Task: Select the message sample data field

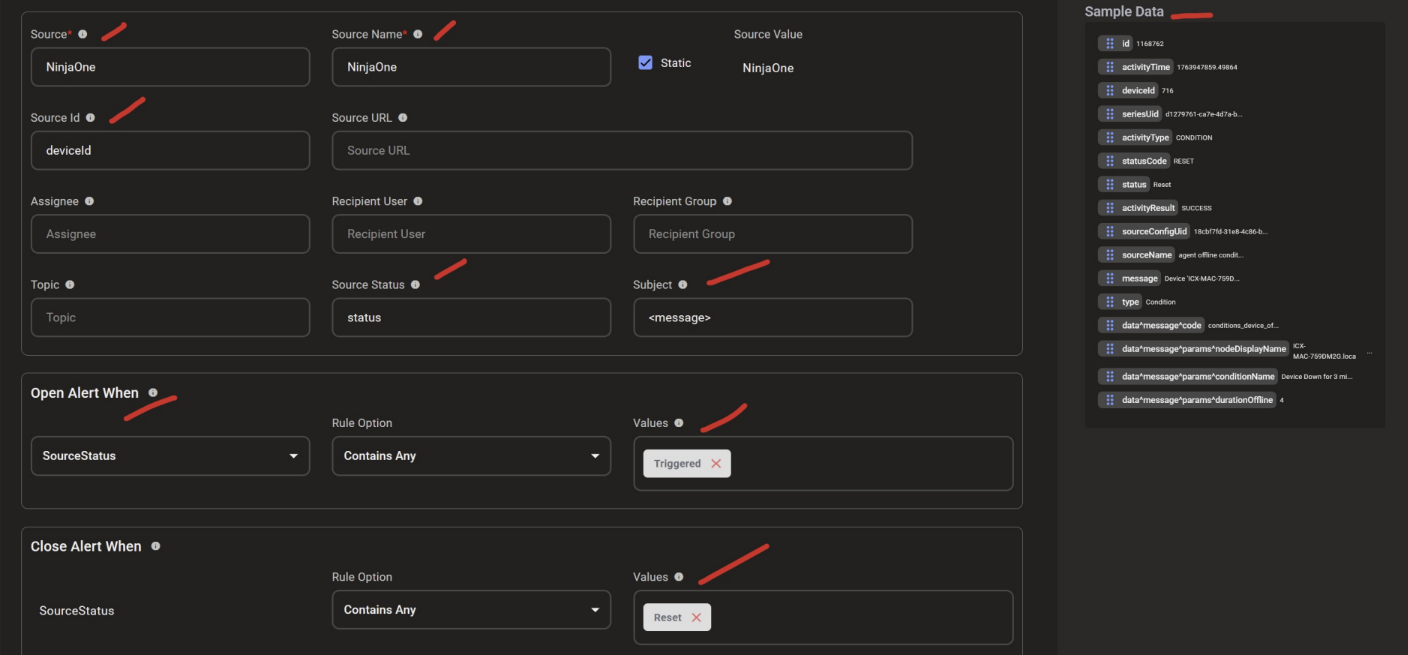Action: pyautogui.click(x=1139, y=278)
